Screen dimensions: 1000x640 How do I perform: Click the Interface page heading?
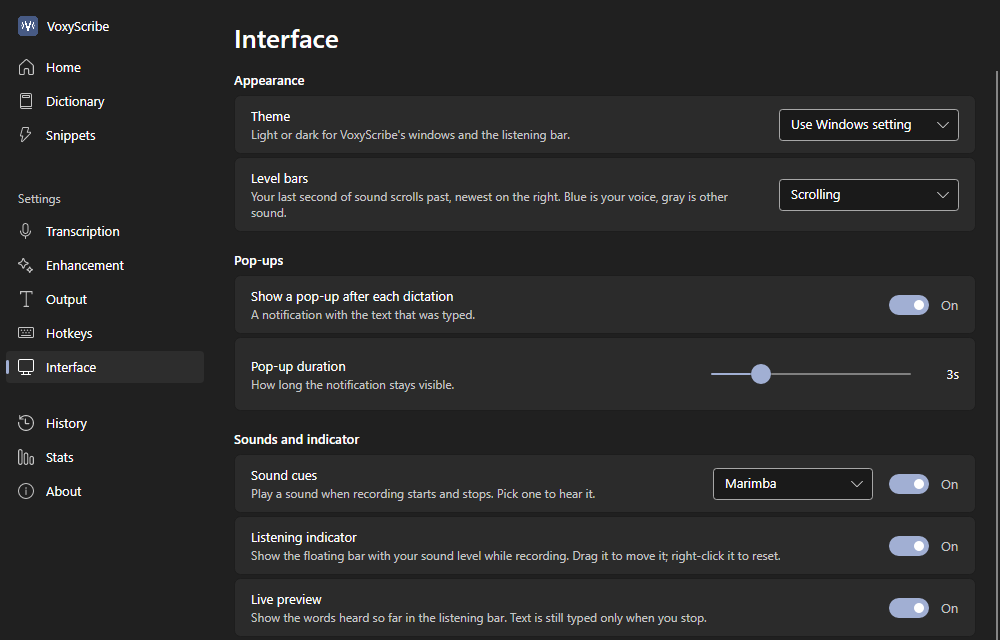tap(286, 39)
